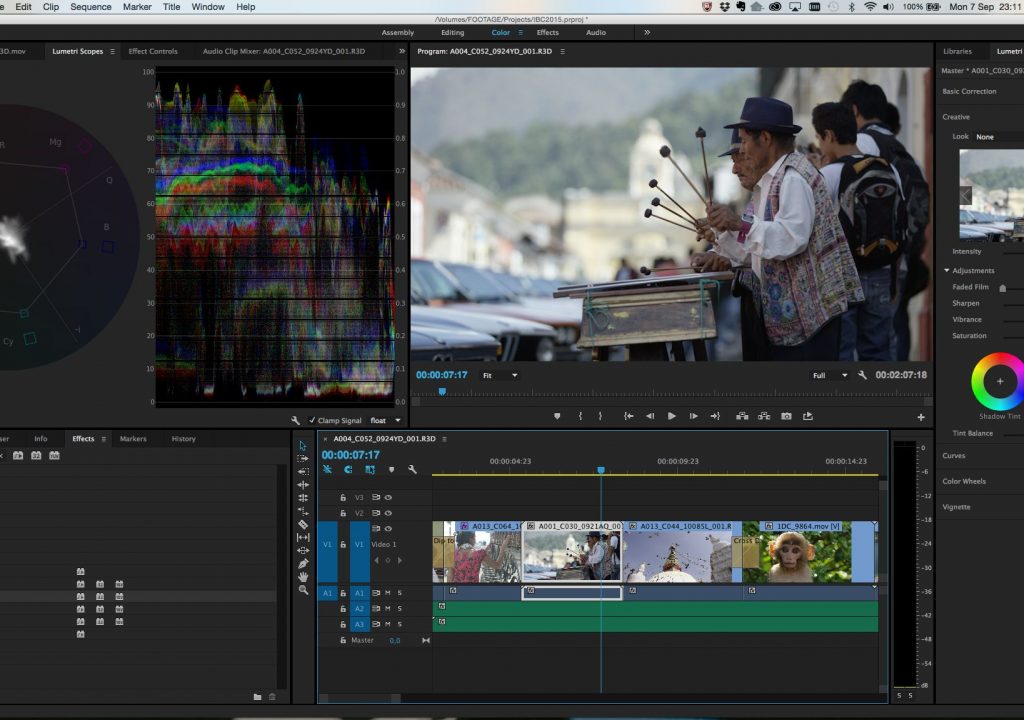Open Program monitor settings wrench
The height and width of the screenshot is (720, 1024).
pos(862,375)
